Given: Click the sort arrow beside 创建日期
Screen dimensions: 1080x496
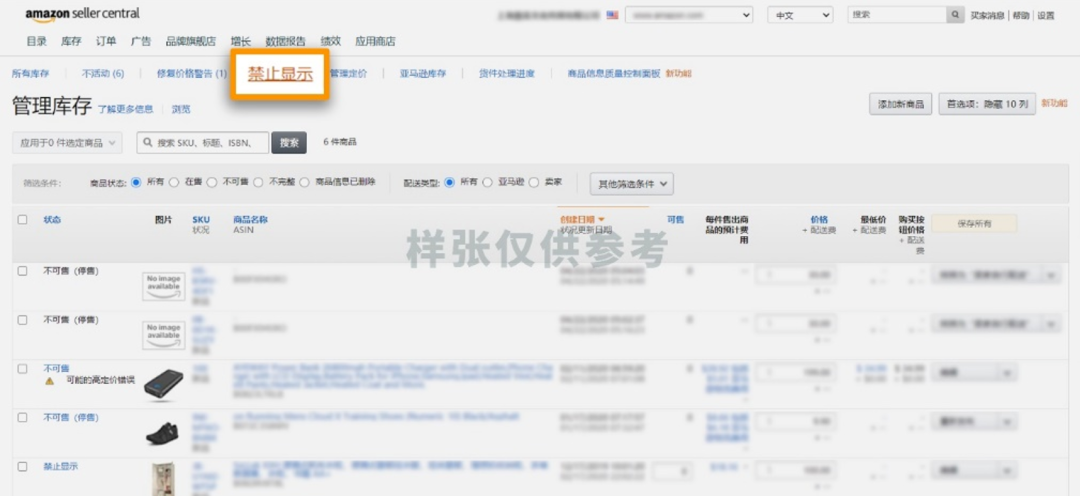Looking at the screenshot, I should [601, 219].
